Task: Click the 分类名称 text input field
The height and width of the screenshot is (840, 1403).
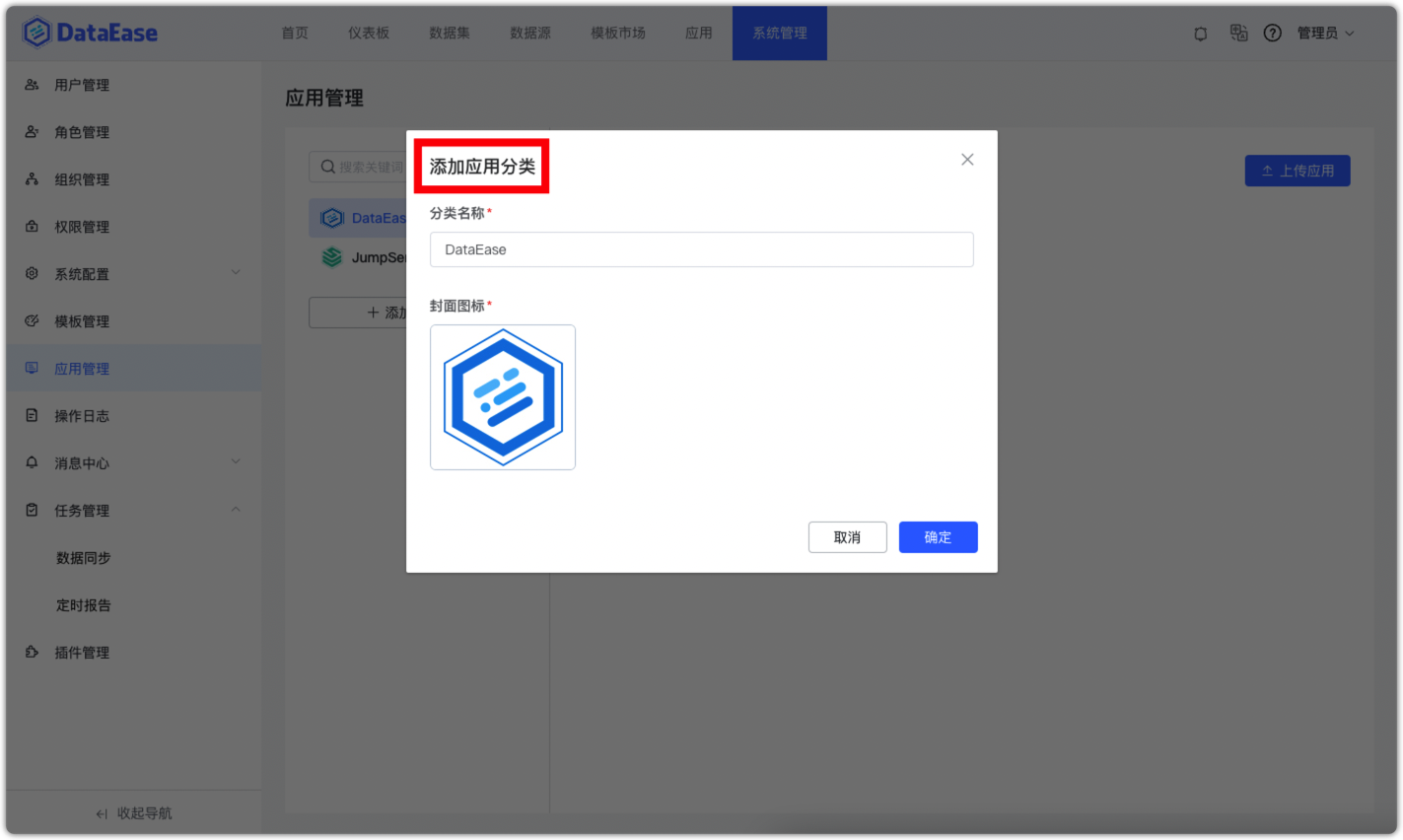Action: tap(701, 249)
